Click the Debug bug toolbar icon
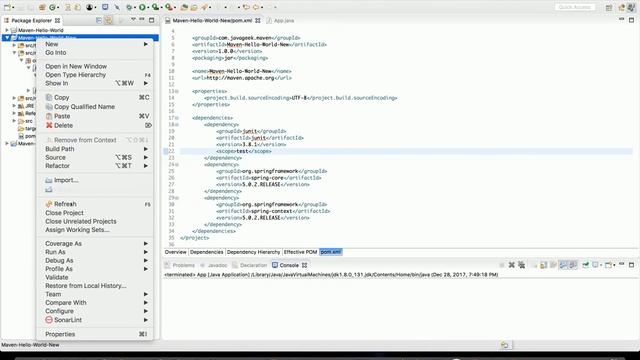This screenshot has height=360, width=640. click(129, 7)
